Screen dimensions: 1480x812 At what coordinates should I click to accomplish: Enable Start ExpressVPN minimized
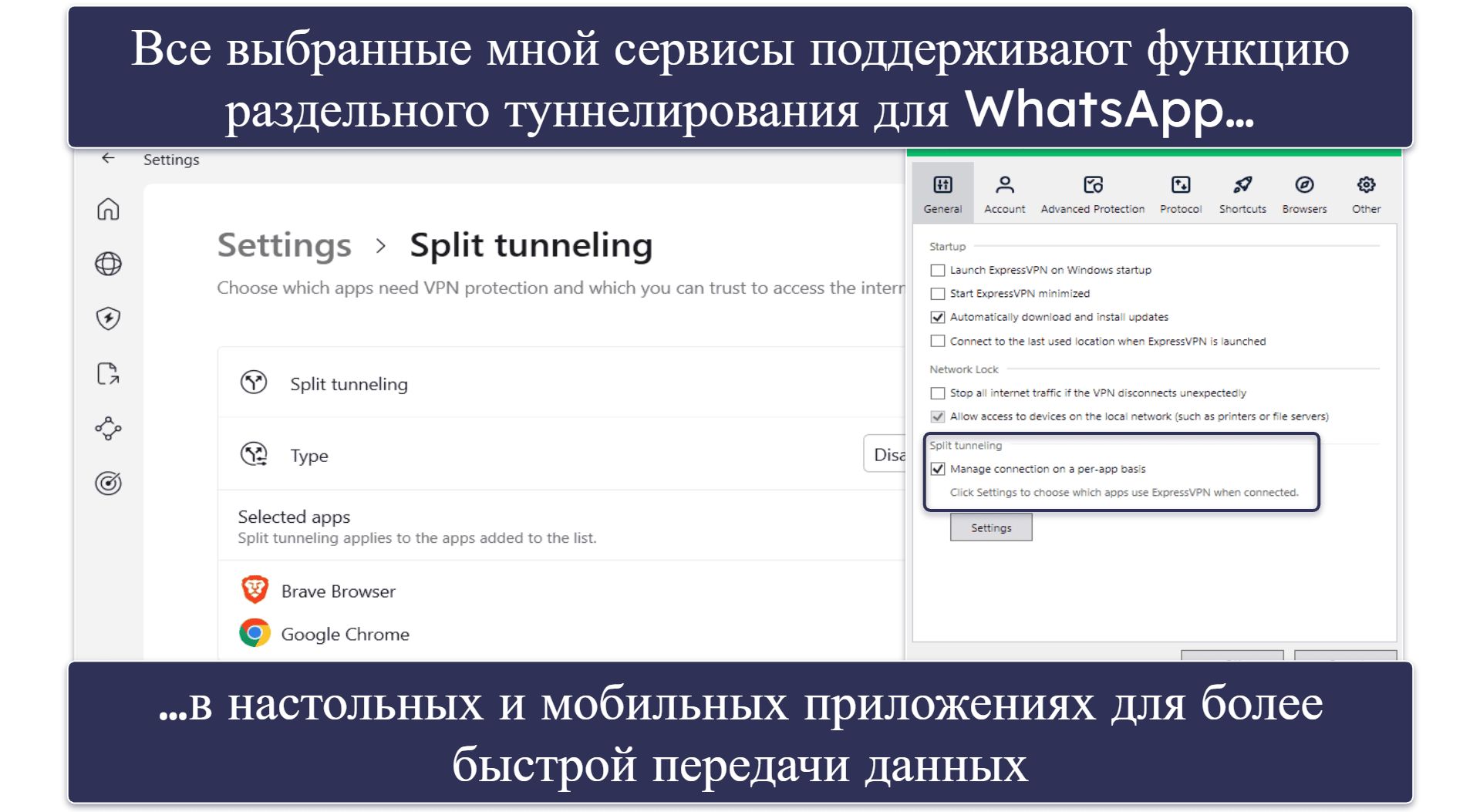click(938, 294)
